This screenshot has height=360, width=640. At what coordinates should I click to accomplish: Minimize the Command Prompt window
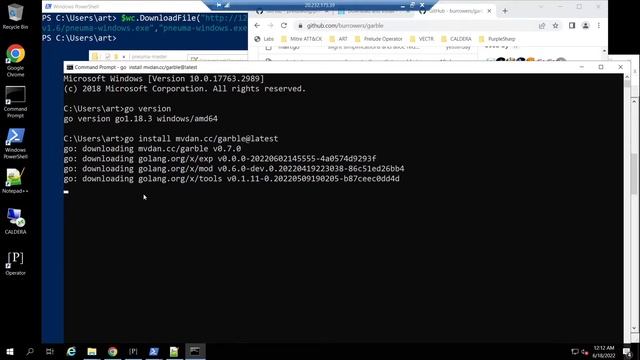tap(582, 67)
